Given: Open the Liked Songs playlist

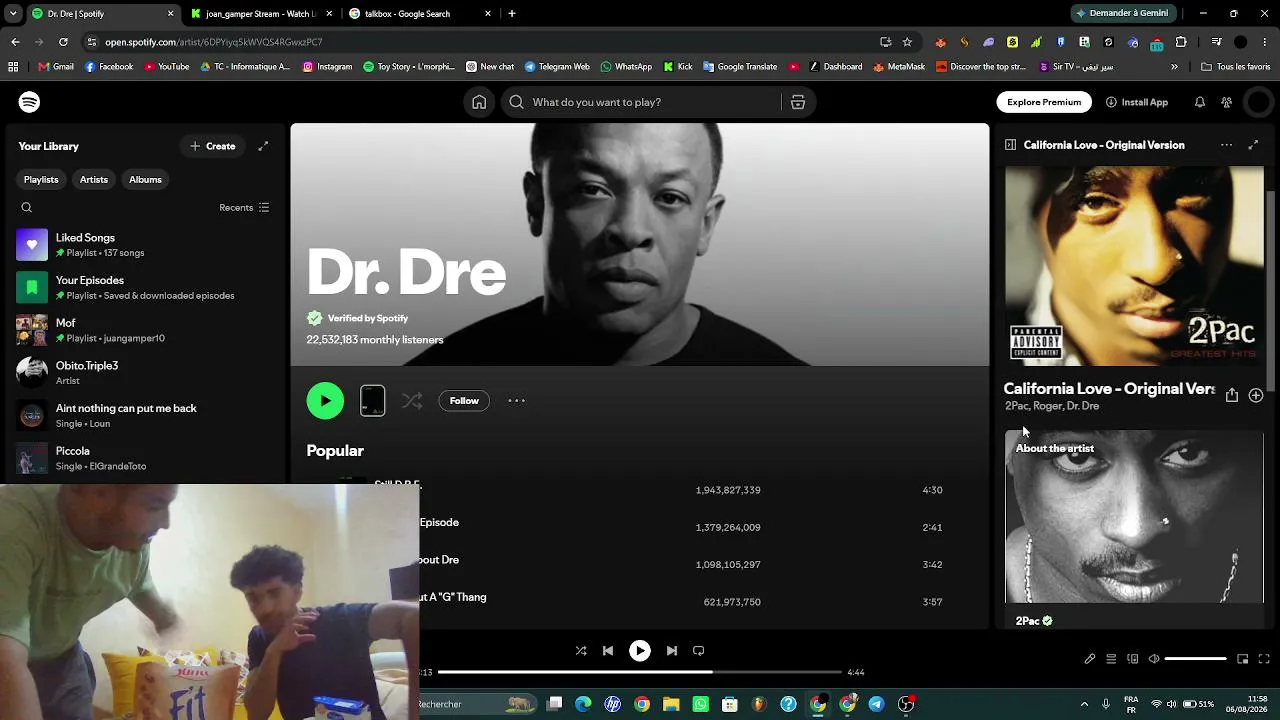Looking at the screenshot, I should 144,245.
